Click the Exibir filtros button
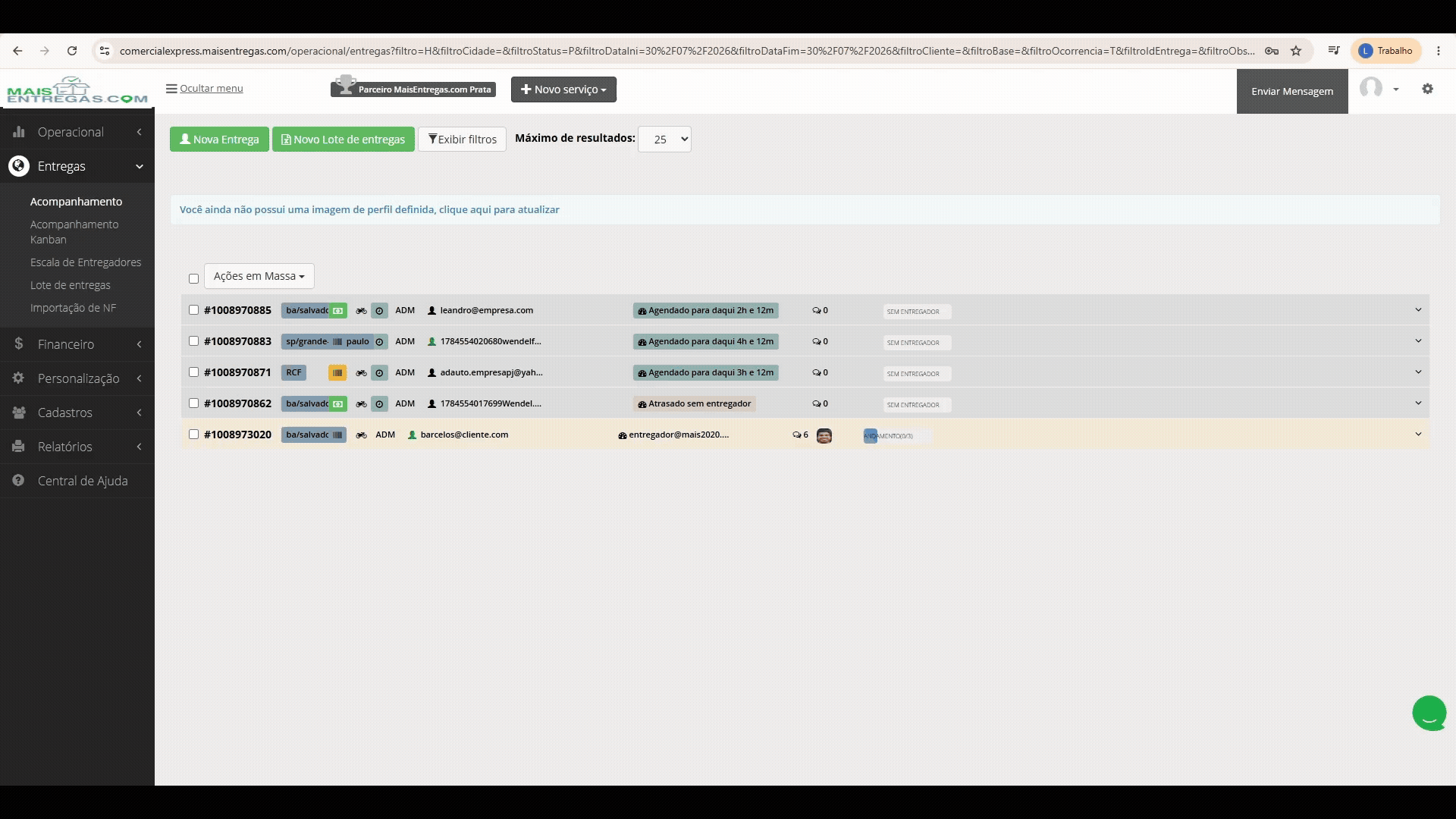1456x819 pixels. 462,140
